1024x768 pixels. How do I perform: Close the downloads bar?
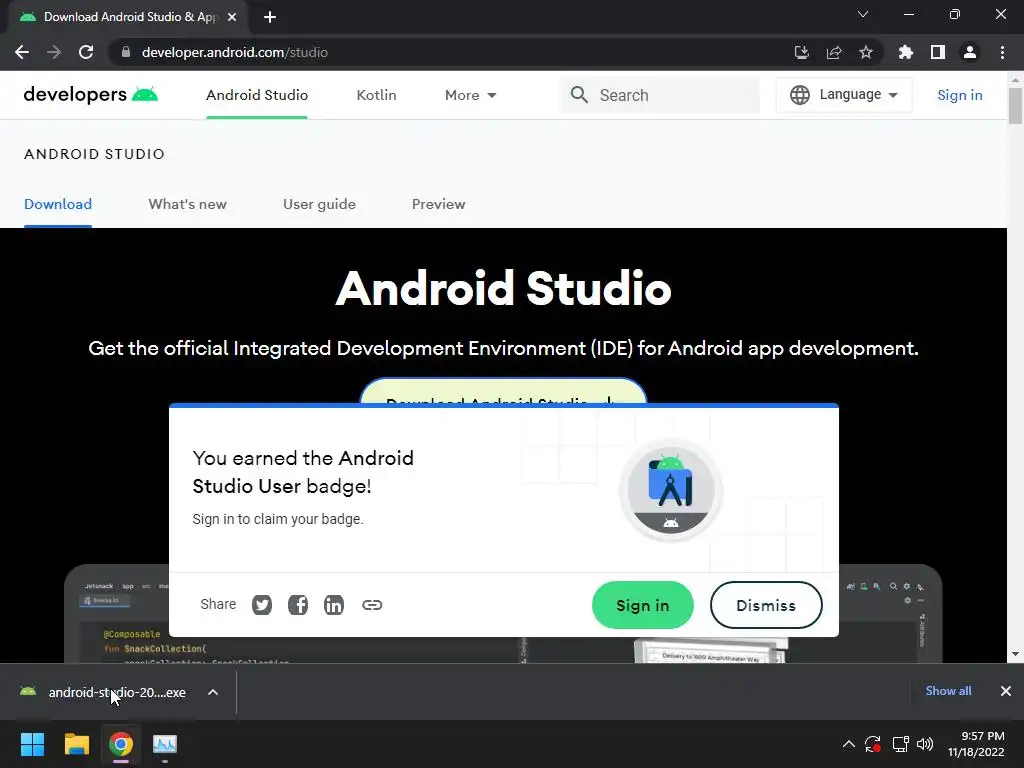point(1006,691)
